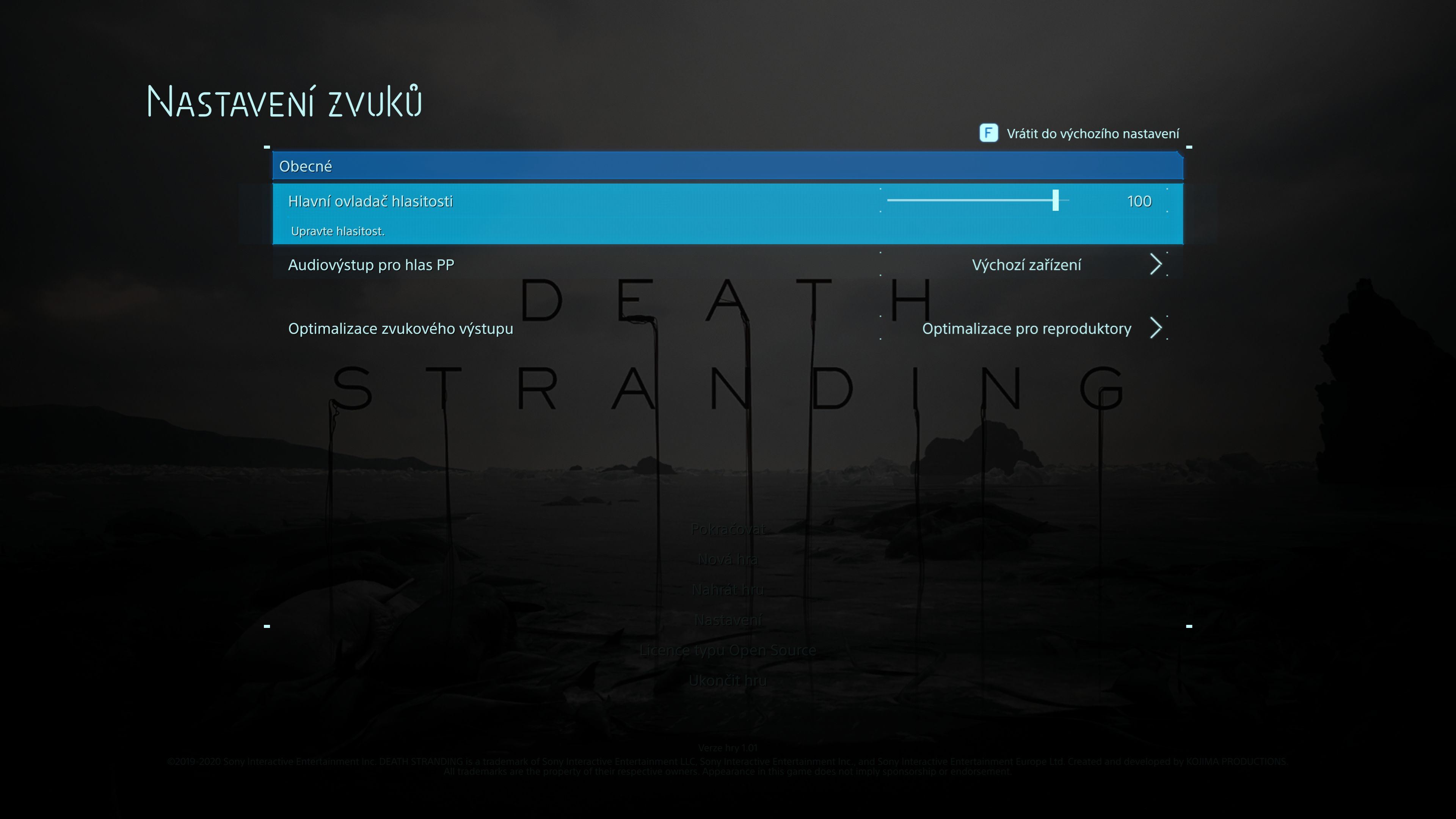Image resolution: width=1456 pixels, height=819 pixels.
Task: Click the master volume slider handle
Action: point(1055,201)
